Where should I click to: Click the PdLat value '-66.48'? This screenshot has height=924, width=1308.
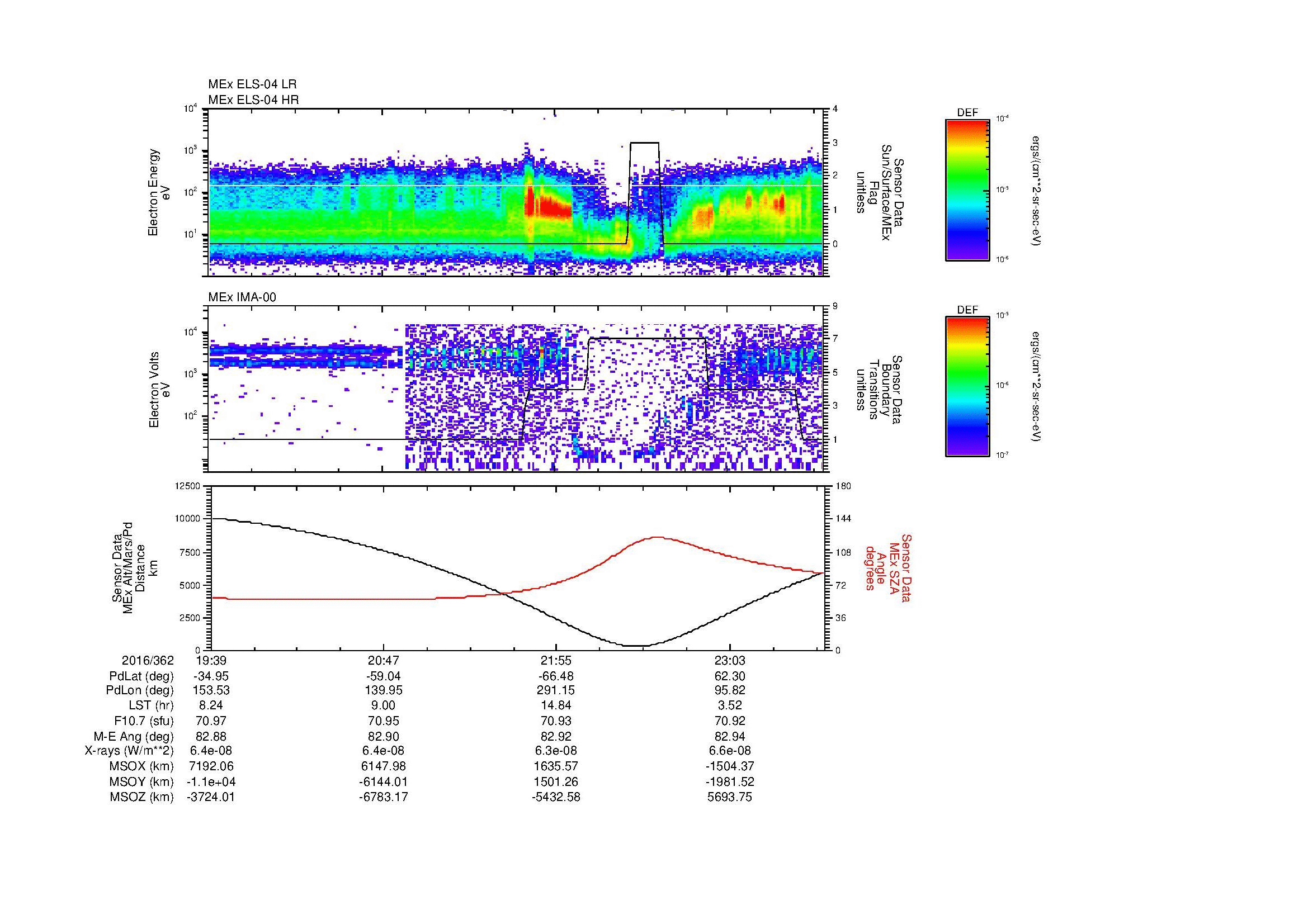[556, 676]
